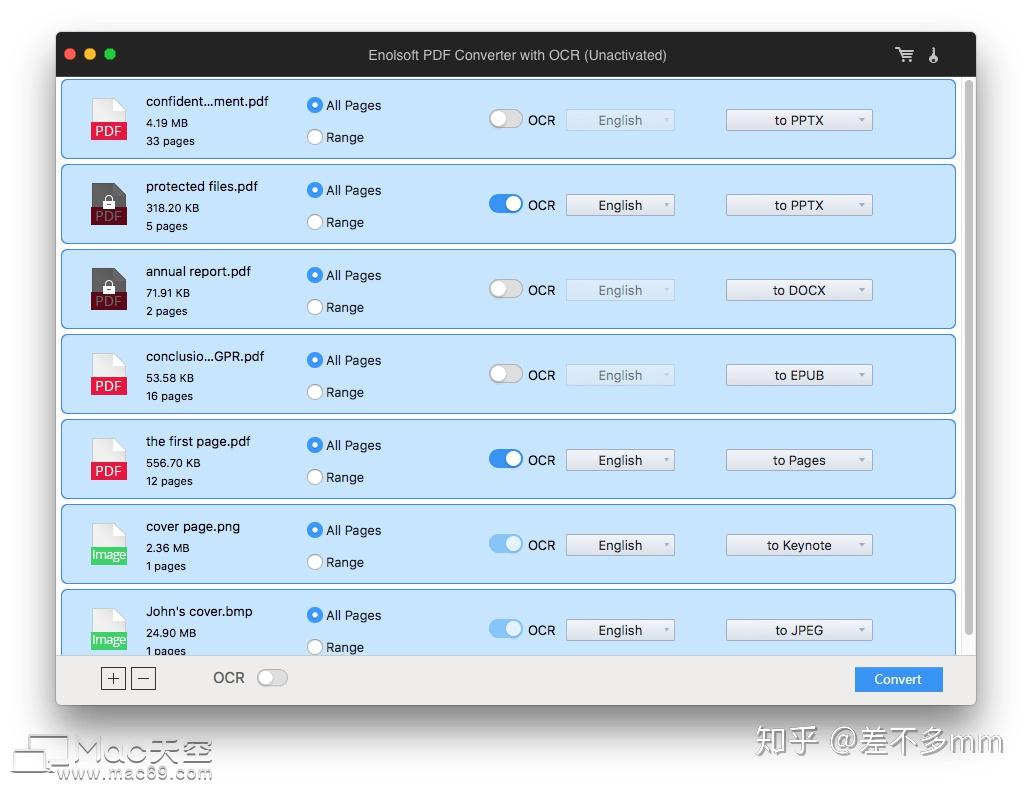This screenshot has height=785, width=1032.
Task: Click file name conclusio...GPR.pdf
Action: pos(205,356)
